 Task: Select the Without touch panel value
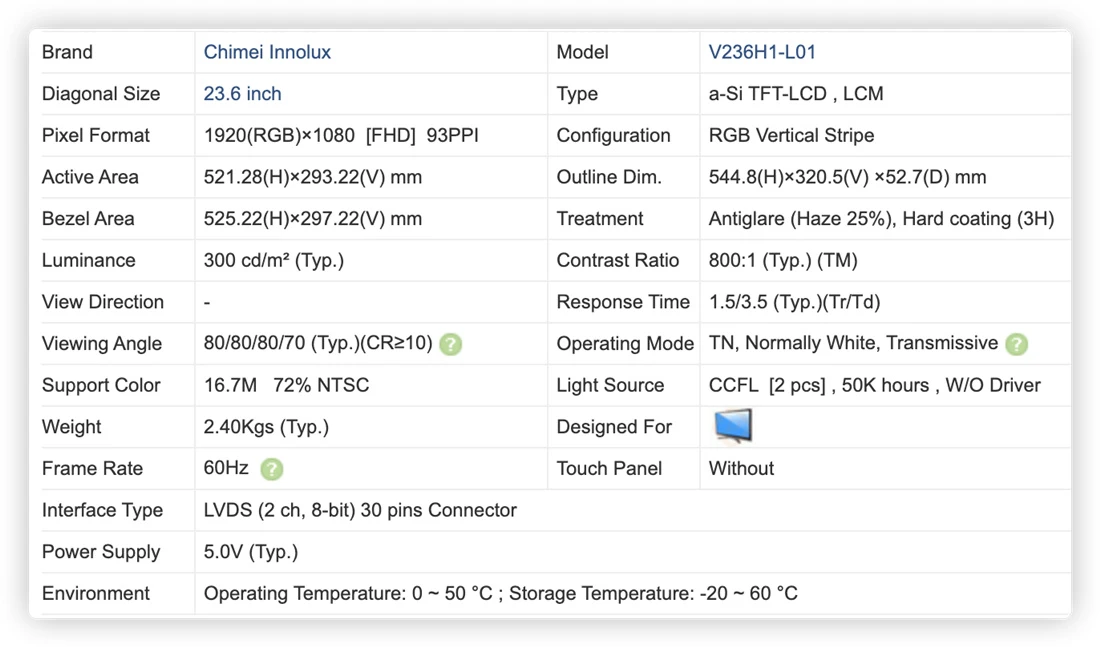(x=741, y=468)
